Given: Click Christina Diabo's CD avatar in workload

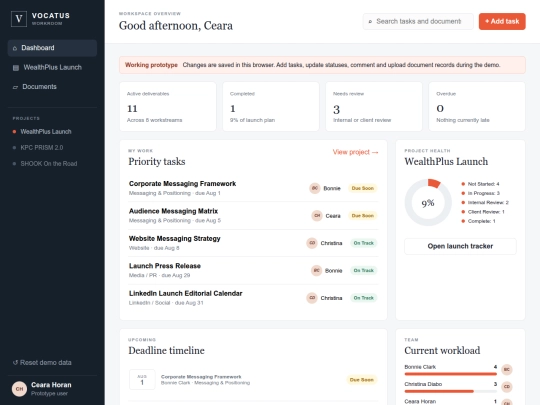Looking at the screenshot, I should tap(507, 386).
